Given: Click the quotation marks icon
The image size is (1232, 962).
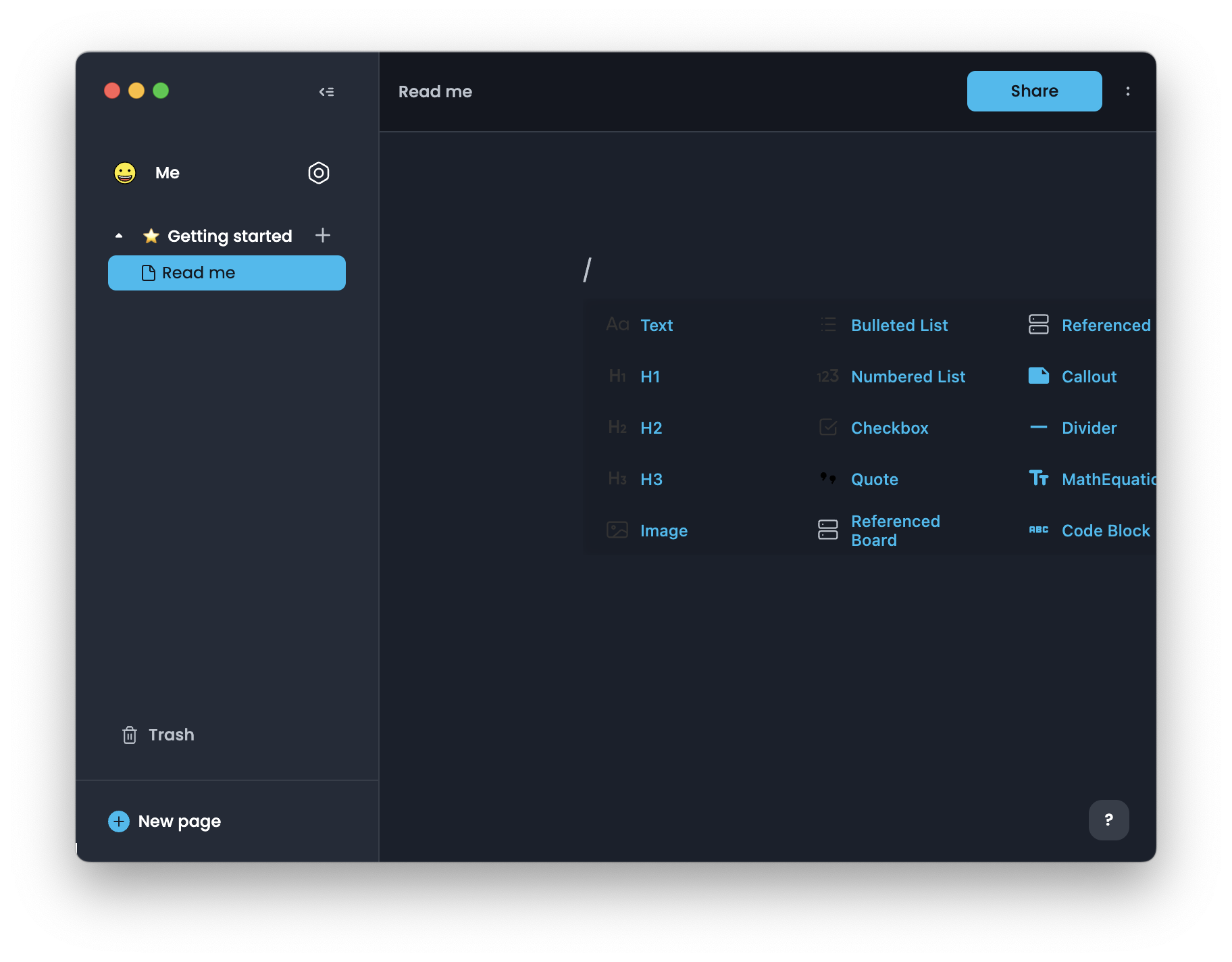Looking at the screenshot, I should [828, 478].
